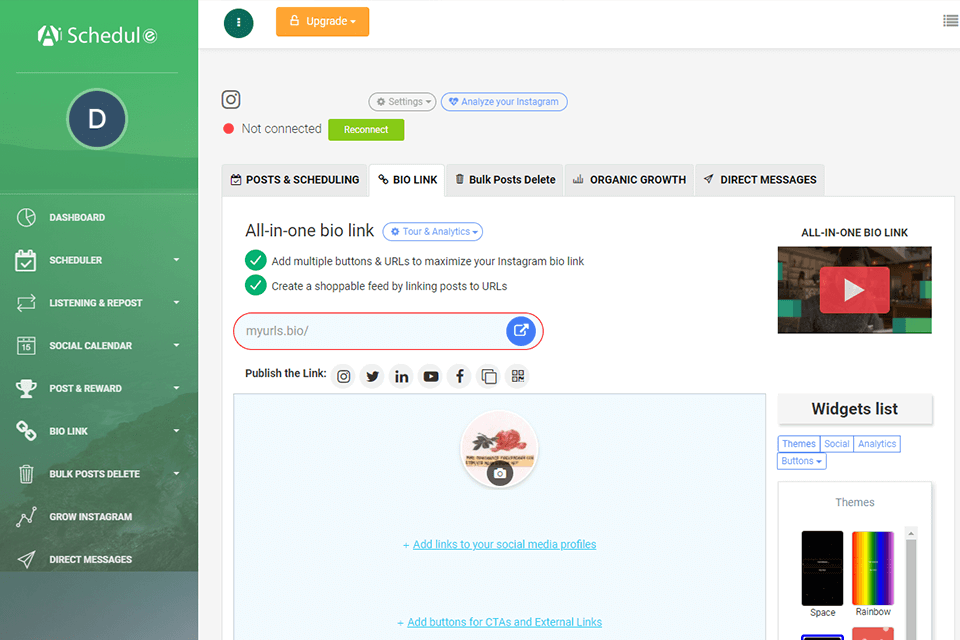Publish the link to Twitter
Screen dimensions: 960x640
(x=372, y=376)
